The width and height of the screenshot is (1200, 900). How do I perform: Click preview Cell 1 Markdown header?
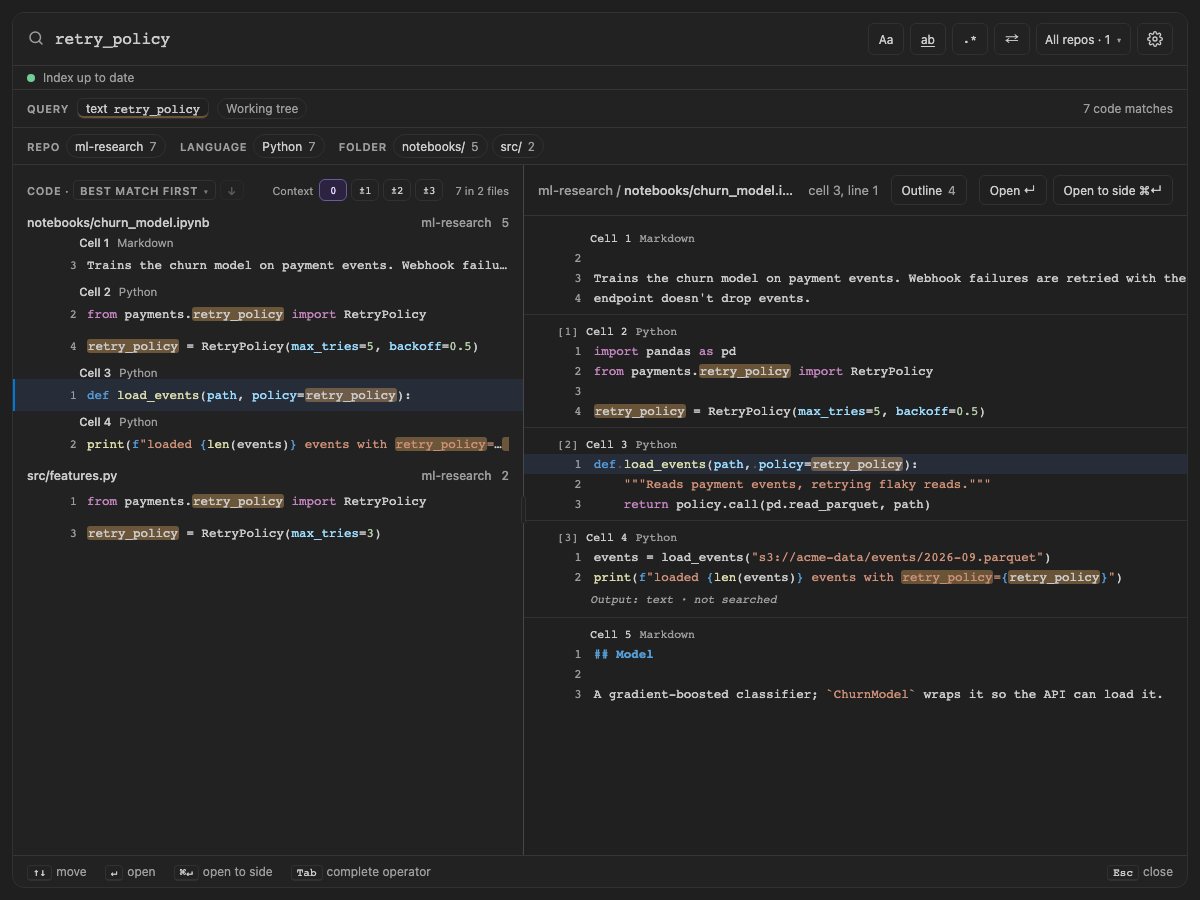click(x=642, y=239)
